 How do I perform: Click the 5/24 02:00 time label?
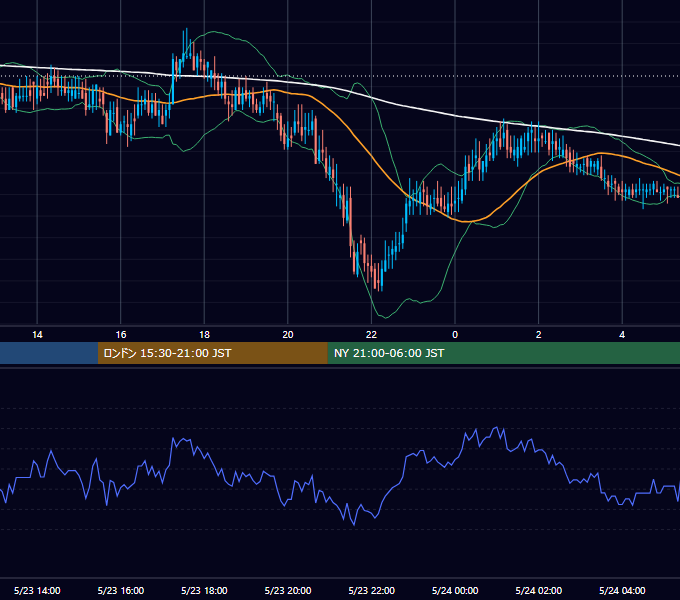coord(539,590)
